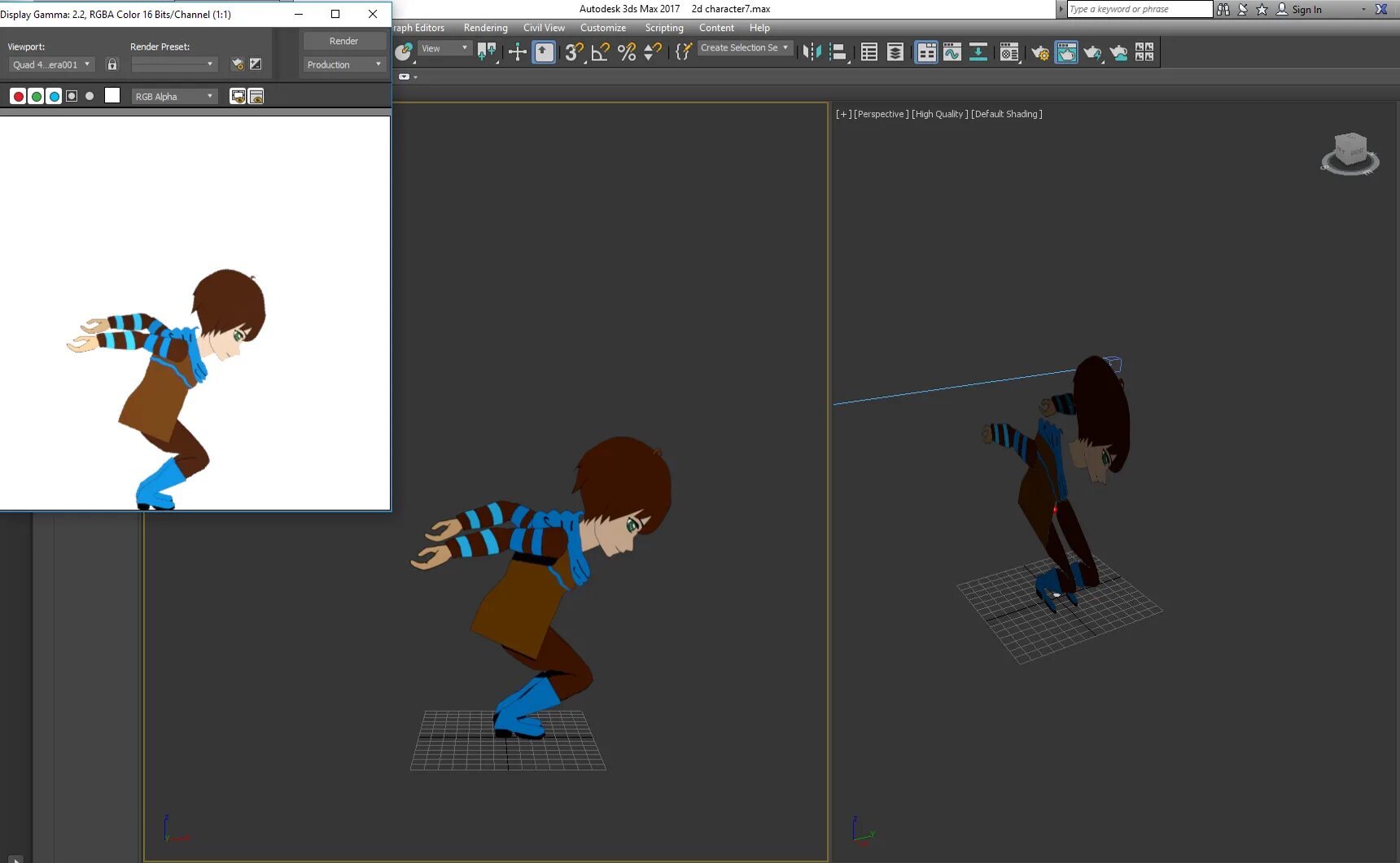Toggle the Angle Snap icon
Image resolution: width=1400 pixels, height=863 pixels.
click(600, 53)
